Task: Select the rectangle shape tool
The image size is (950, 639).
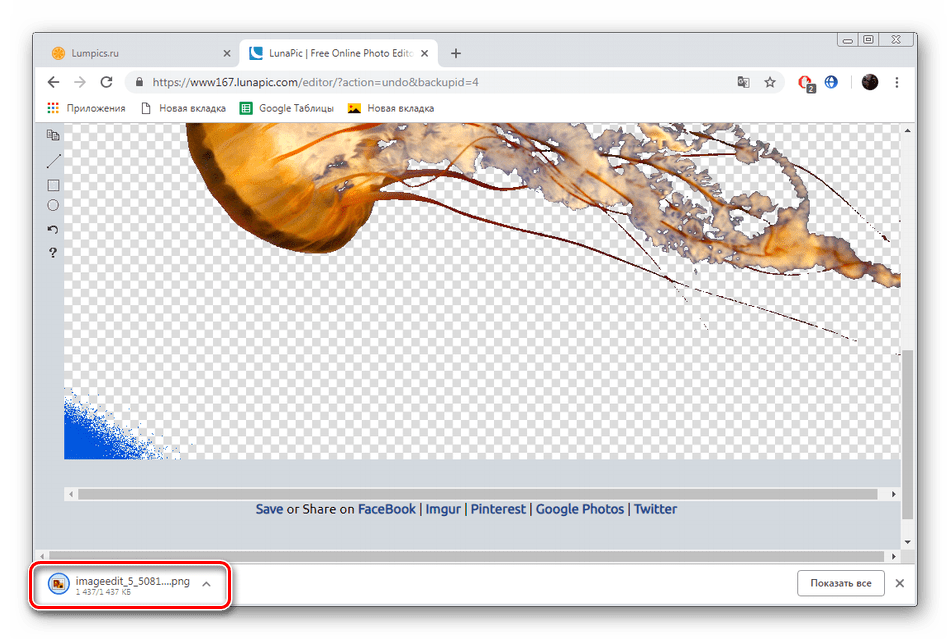Action: point(54,185)
